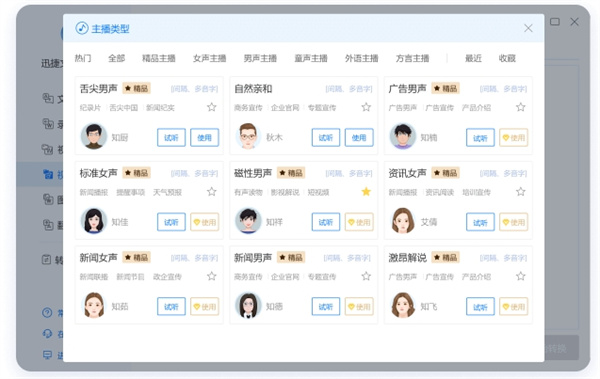Click the headset support icon in background sidebar

click(x=47, y=334)
